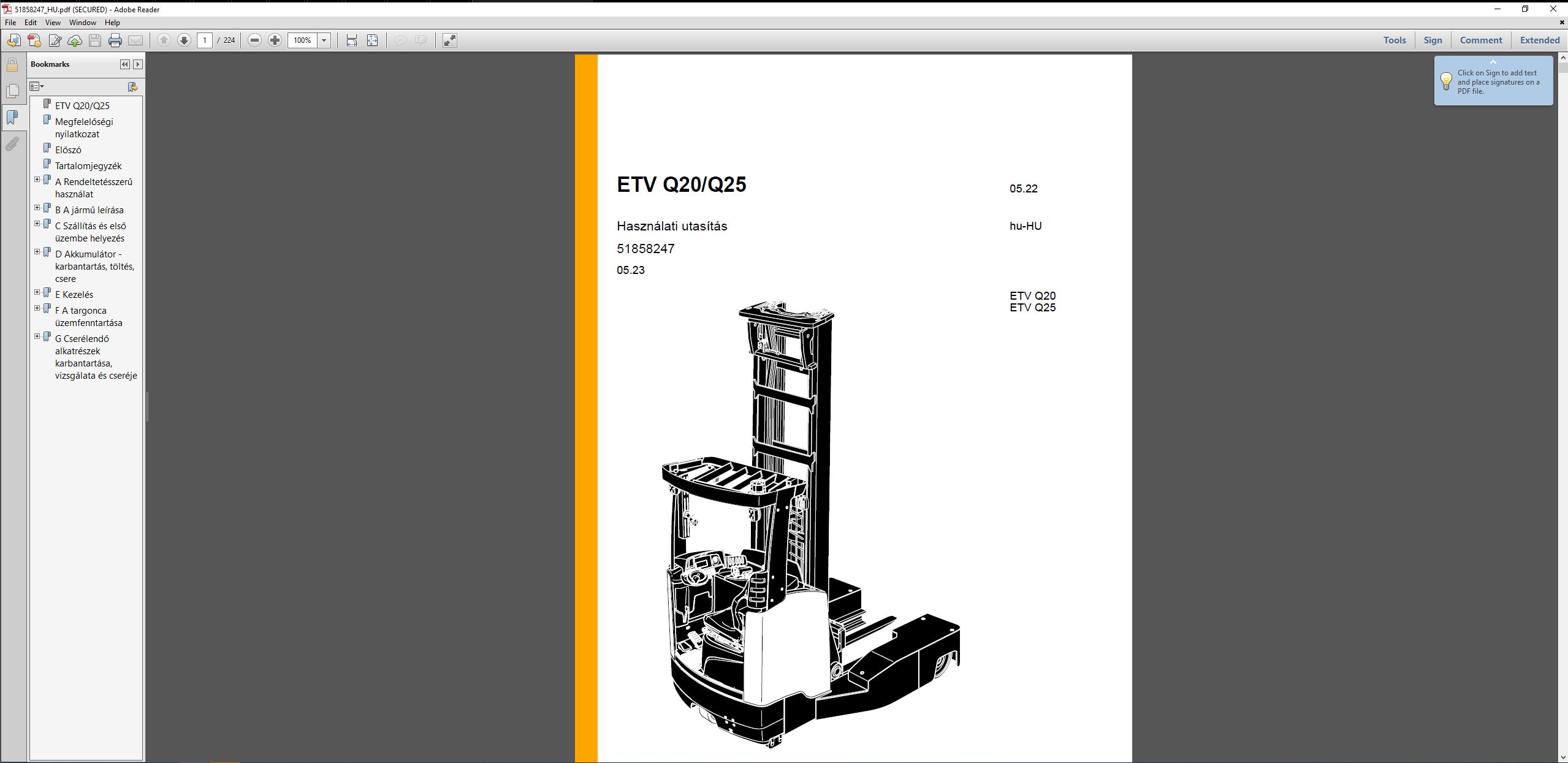This screenshot has width=1568, height=763.
Task: Click the email envelope icon
Action: (x=135, y=40)
